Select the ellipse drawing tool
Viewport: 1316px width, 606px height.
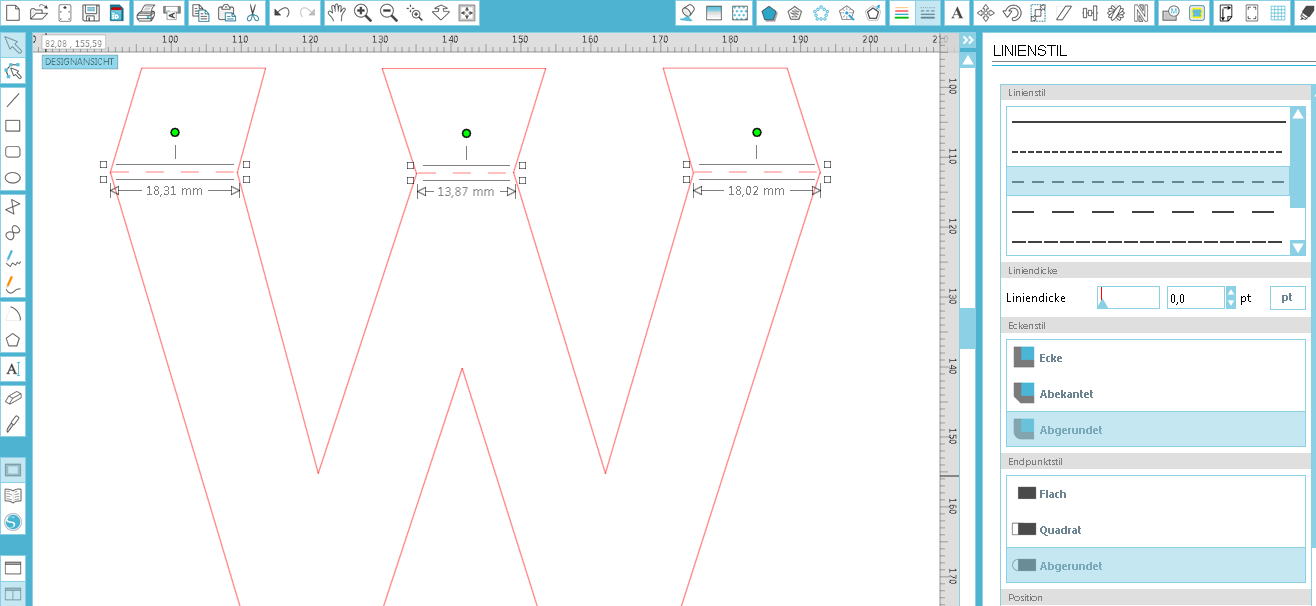click(x=13, y=179)
